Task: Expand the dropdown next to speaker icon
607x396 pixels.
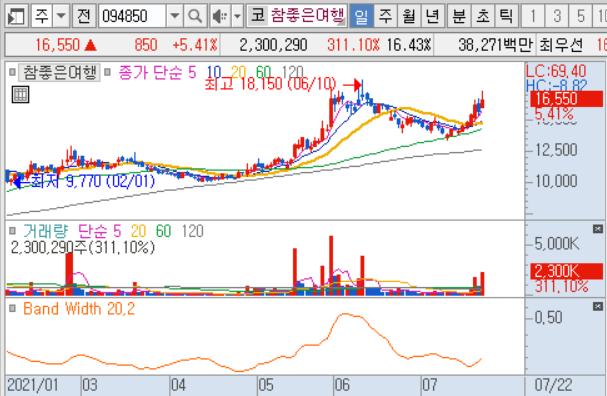Action: [x=237, y=16]
